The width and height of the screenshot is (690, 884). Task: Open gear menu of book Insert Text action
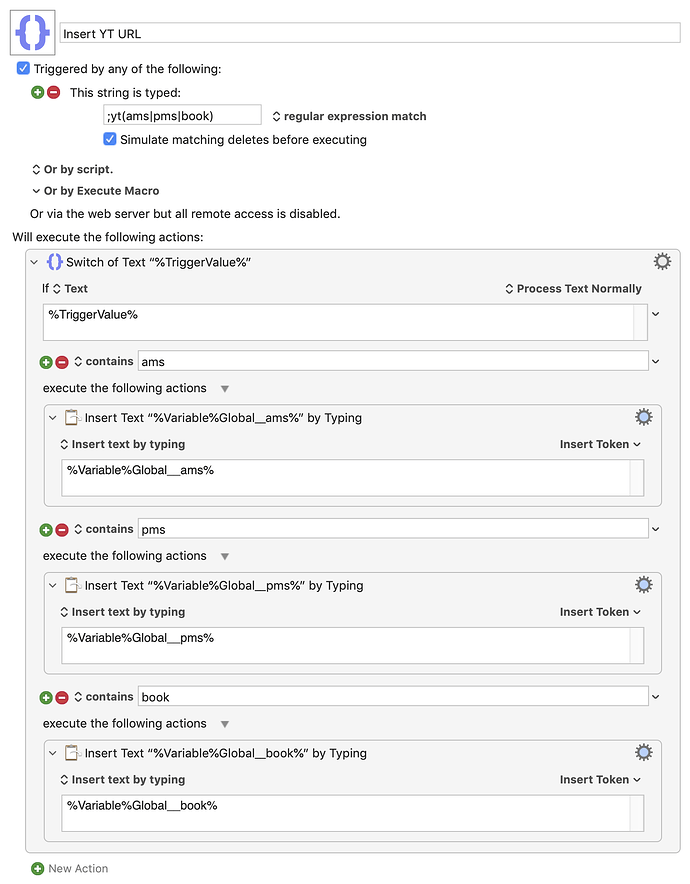point(643,753)
